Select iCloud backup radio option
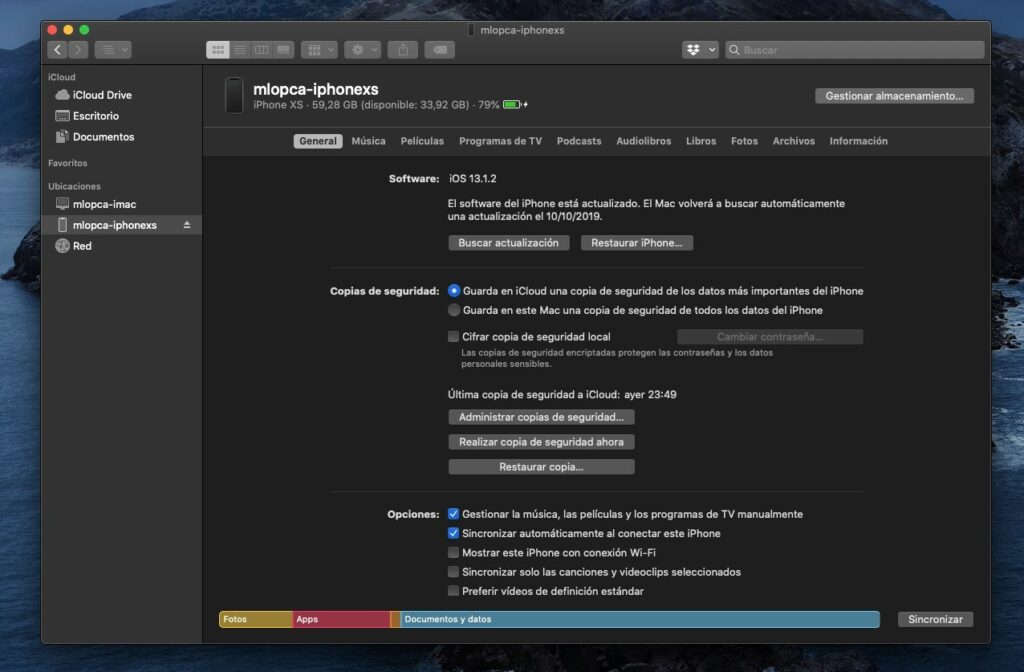Viewport: 1024px width, 672px height. (454, 291)
